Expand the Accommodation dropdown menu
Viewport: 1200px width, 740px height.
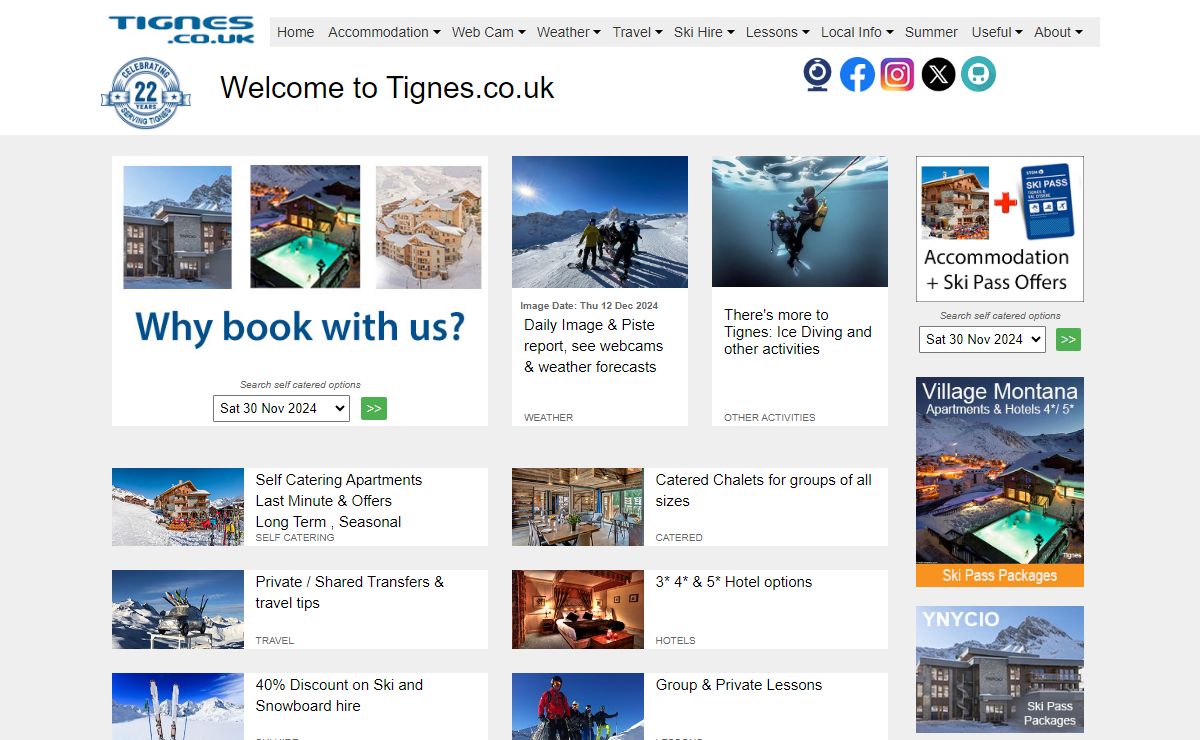coord(384,32)
